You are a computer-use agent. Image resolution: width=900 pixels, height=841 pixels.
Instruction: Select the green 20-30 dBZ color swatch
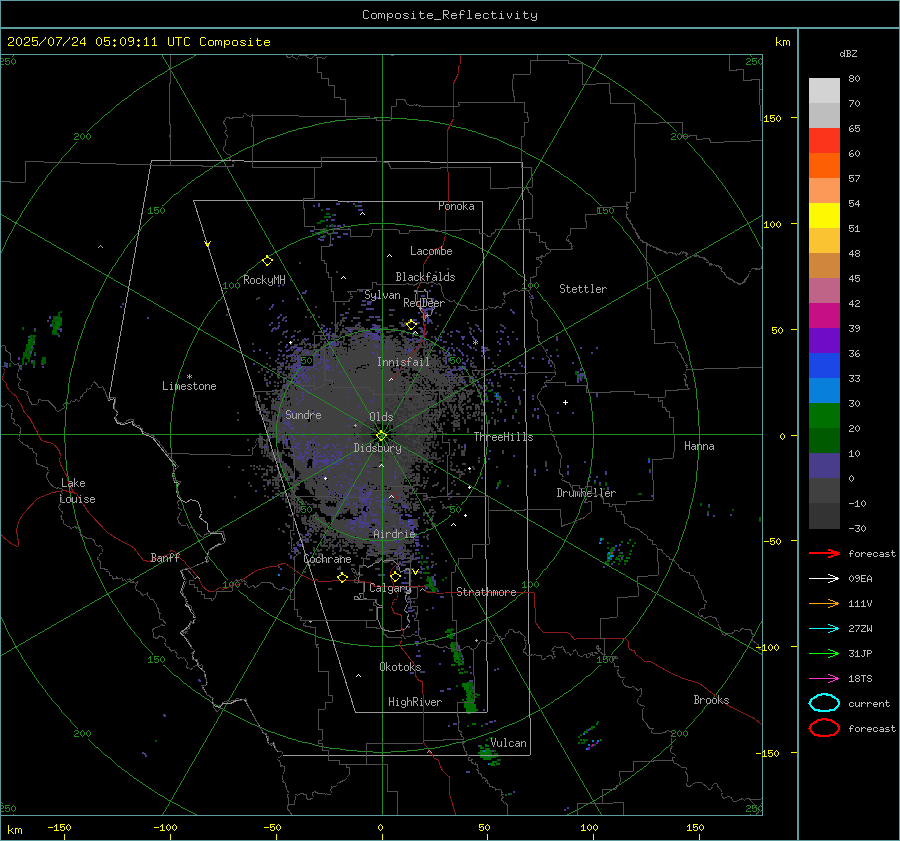pyautogui.click(x=824, y=416)
